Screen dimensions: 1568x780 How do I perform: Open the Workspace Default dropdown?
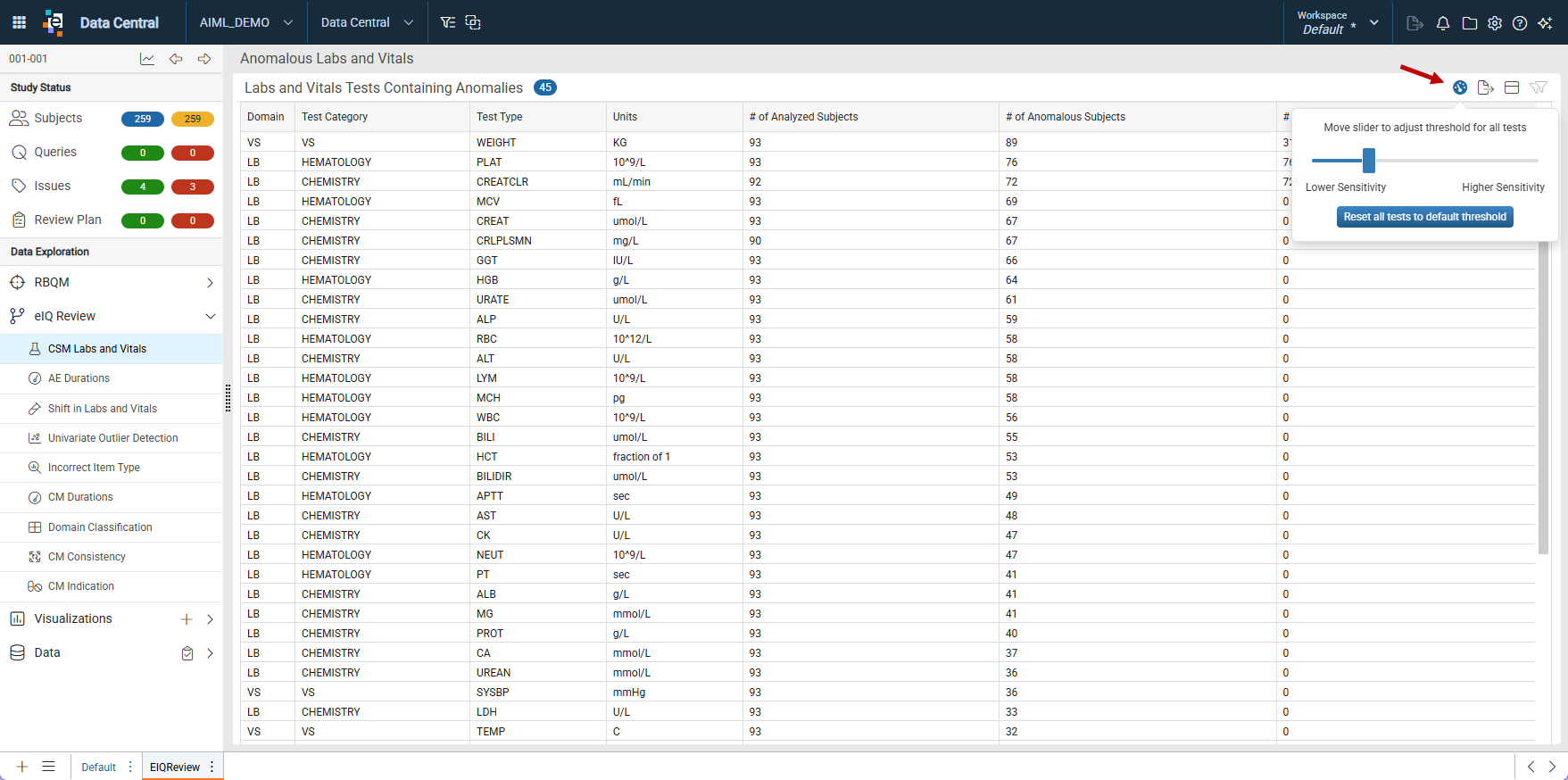[x=1338, y=22]
